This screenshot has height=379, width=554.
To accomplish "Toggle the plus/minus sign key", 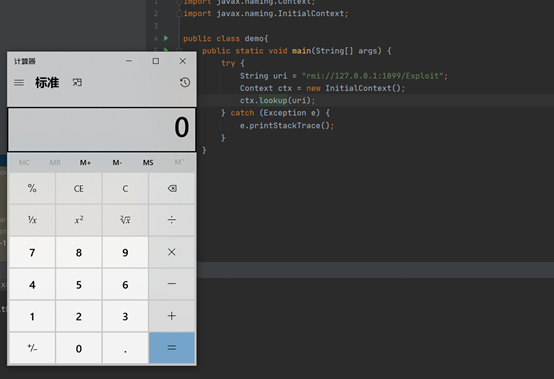I will coord(32,348).
